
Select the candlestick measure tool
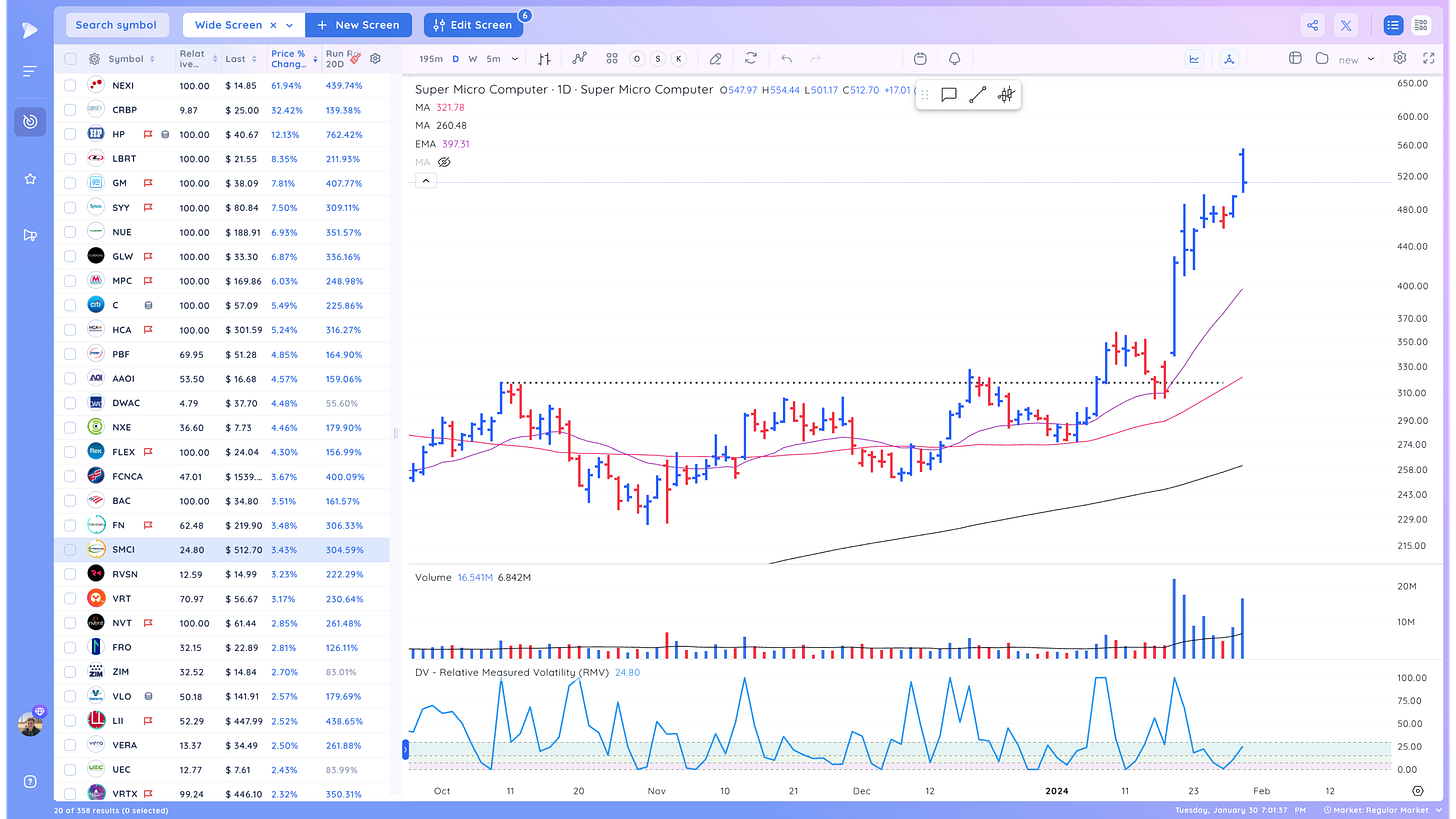[1006, 95]
